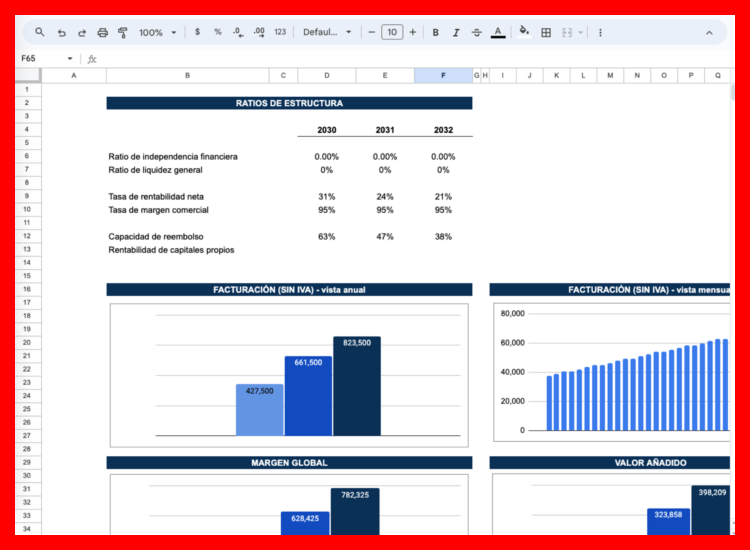Click the VALOR AÑADIDO header cell
750x550 pixels.
(x=610, y=462)
